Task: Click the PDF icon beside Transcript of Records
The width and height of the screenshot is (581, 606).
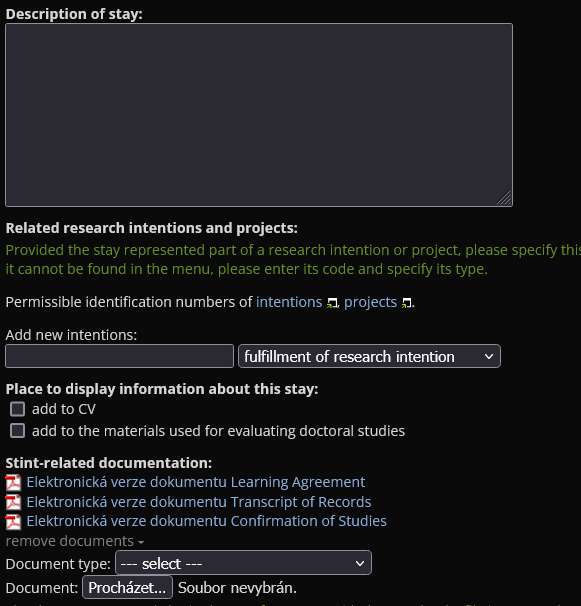Action: [x=13, y=502]
